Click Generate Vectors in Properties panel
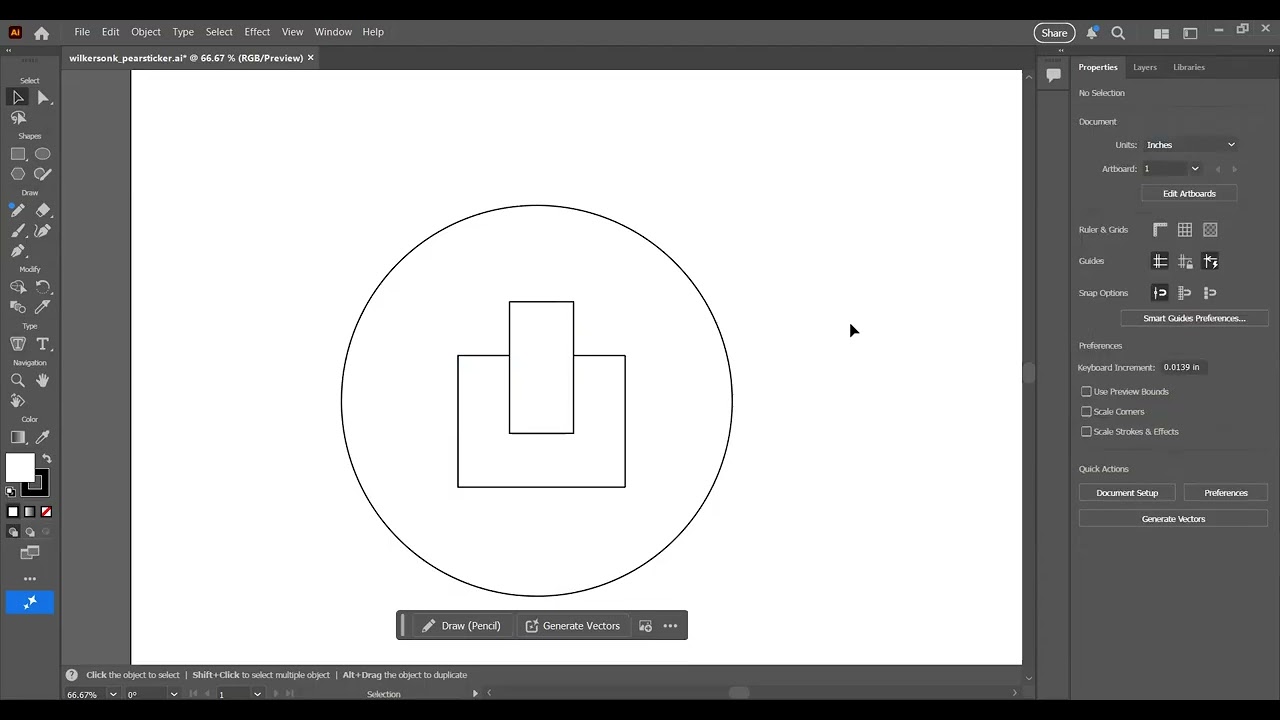The image size is (1280, 720). coord(1173,519)
